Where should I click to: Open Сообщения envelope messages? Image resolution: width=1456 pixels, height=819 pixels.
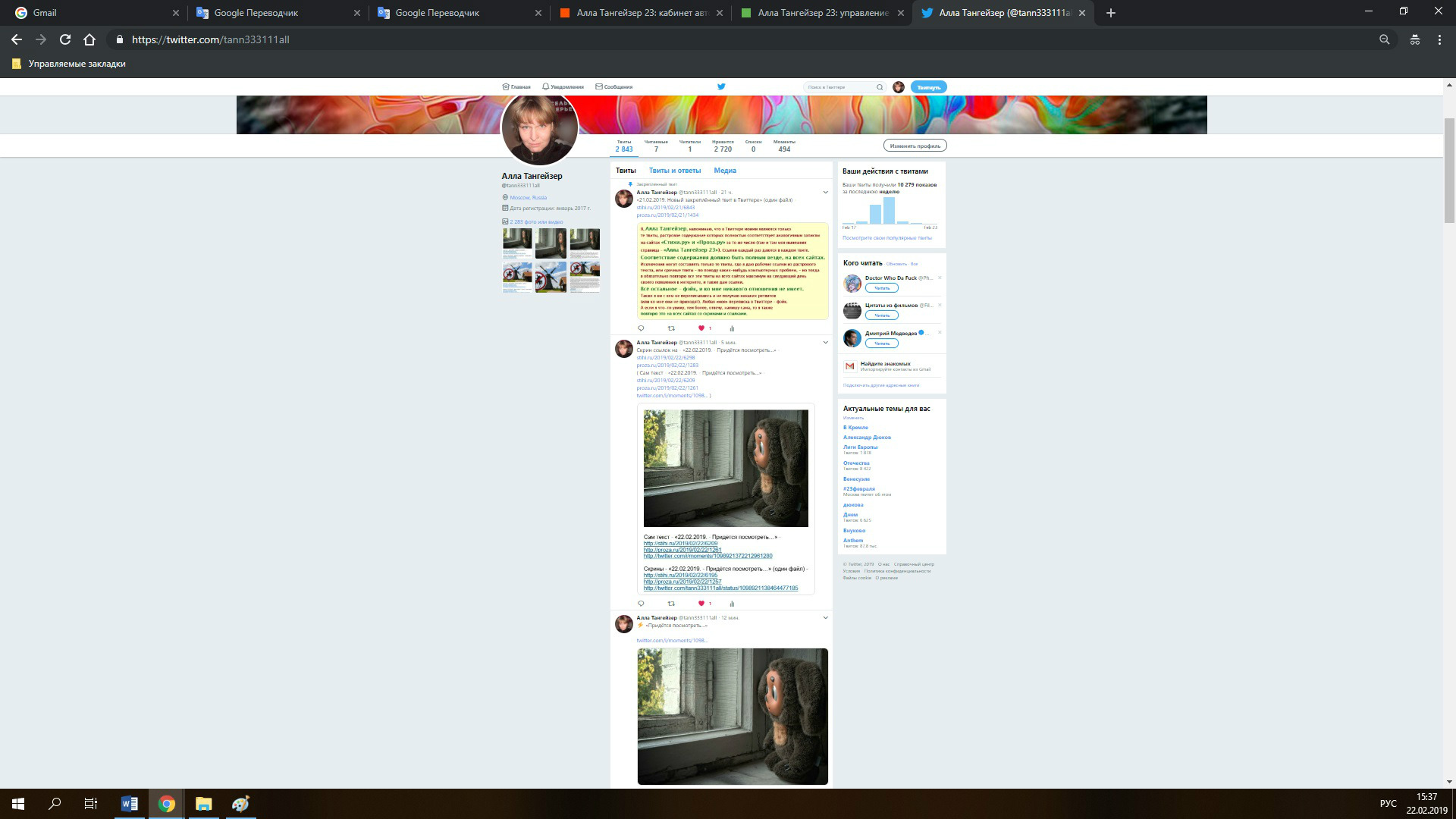(613, 86)
